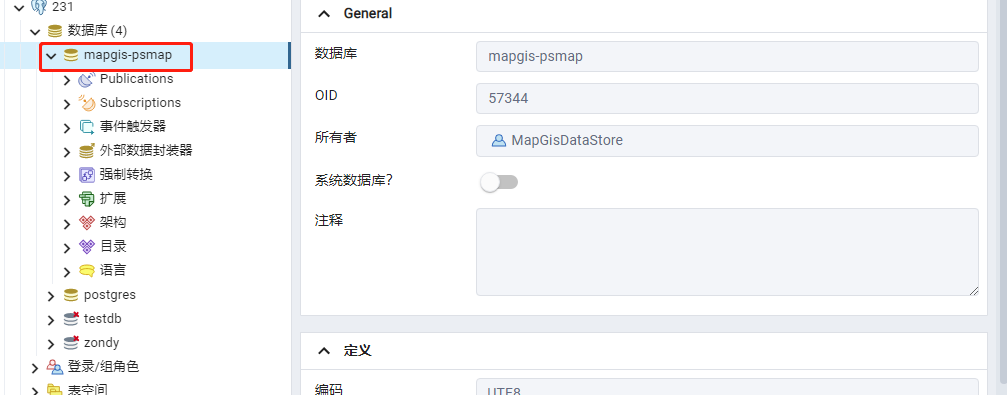Click the 目录 catalogs icon

point(87,247)
